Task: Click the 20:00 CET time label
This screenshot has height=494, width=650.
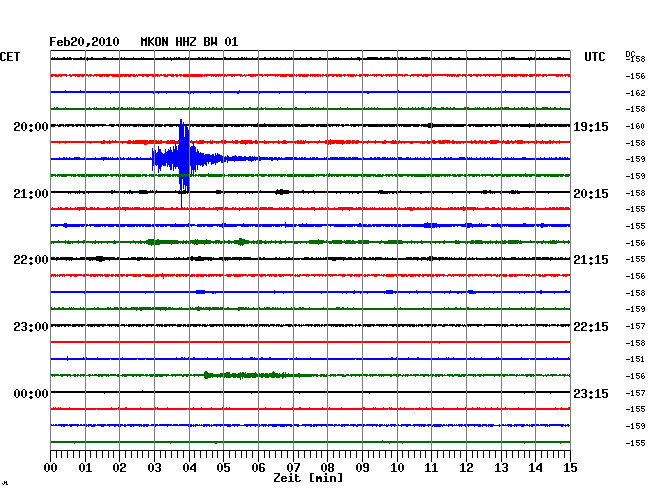Action: click(x=31, y=126)
